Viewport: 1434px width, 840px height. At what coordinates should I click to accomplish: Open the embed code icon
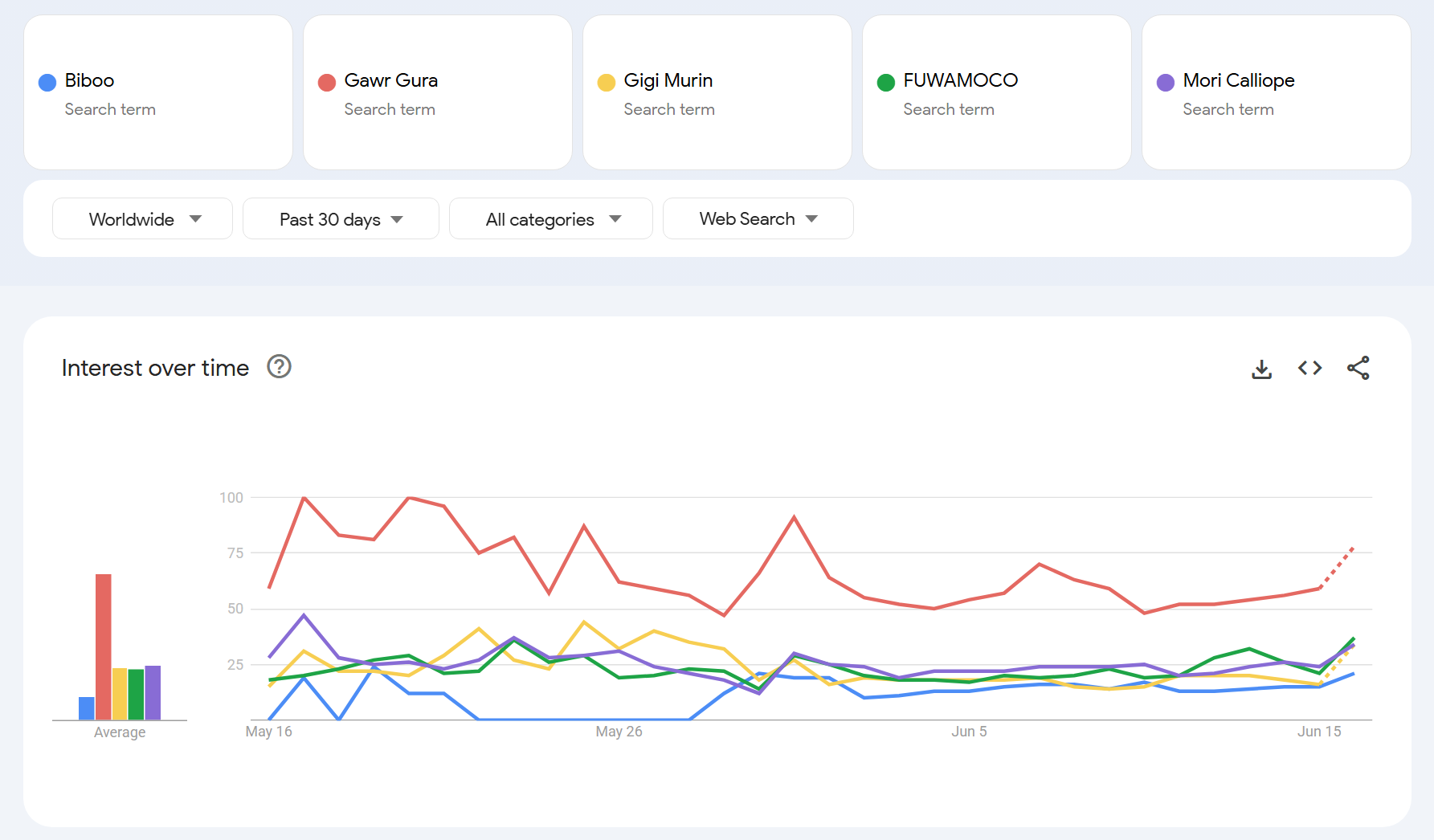point(1309,368)
